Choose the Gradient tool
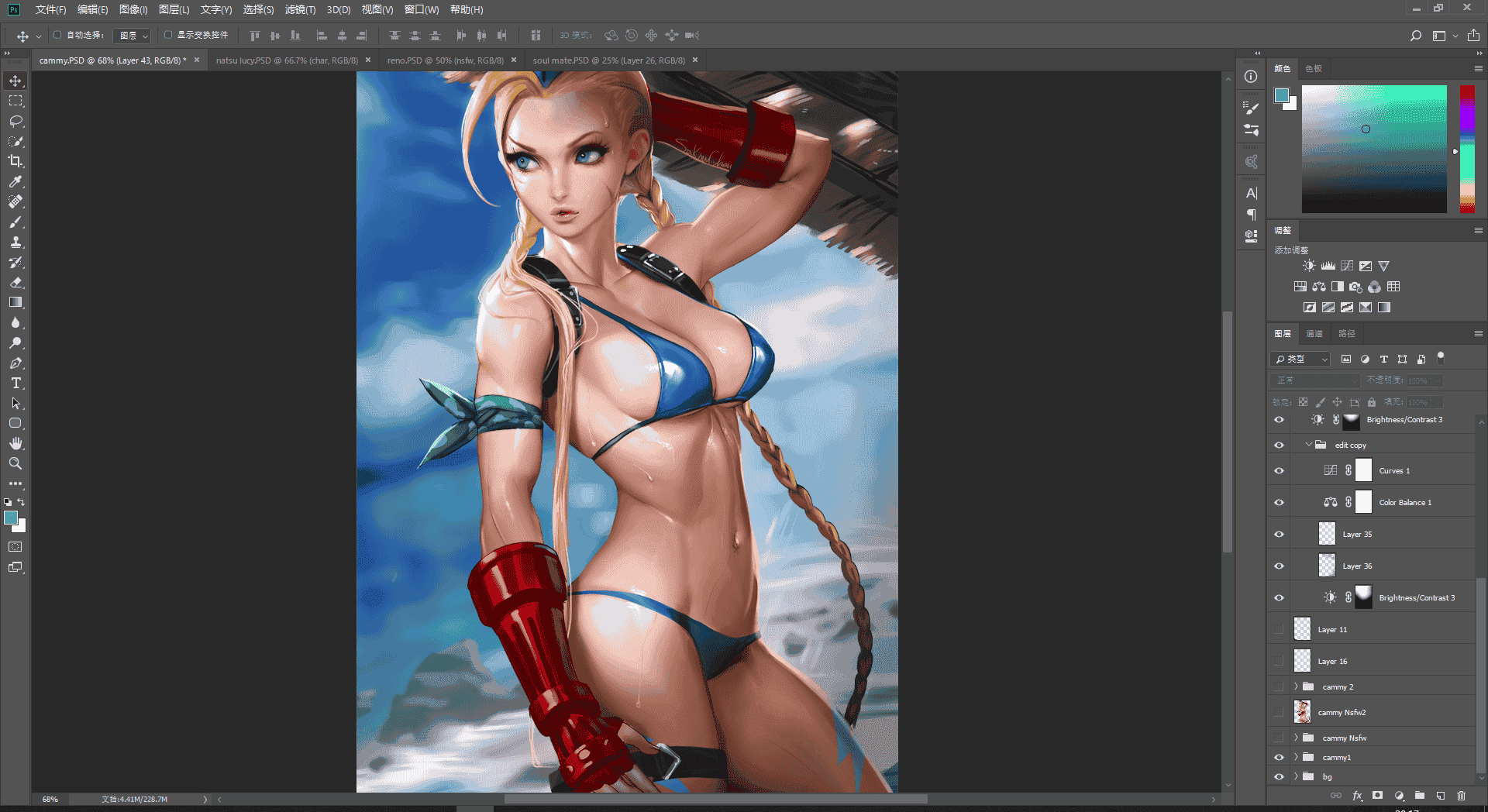This screenshot has width=1488, height=812. click(15, 302)
